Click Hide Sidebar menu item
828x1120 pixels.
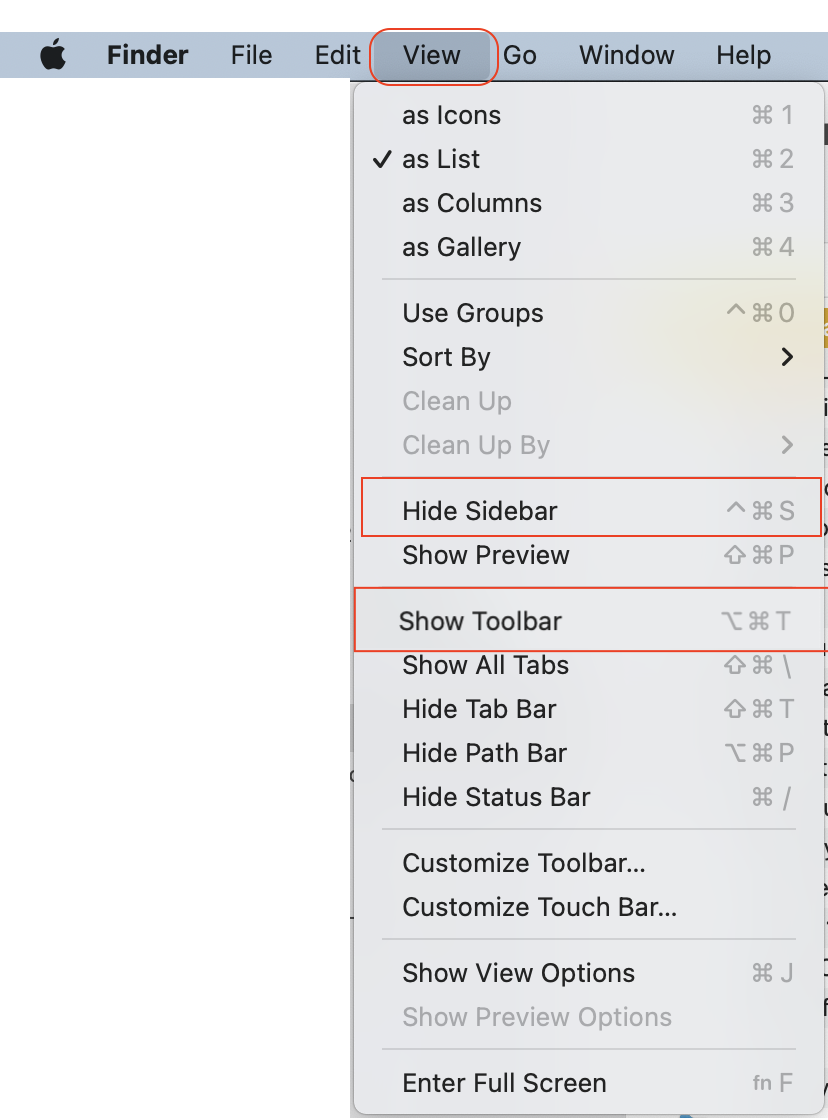480,511
